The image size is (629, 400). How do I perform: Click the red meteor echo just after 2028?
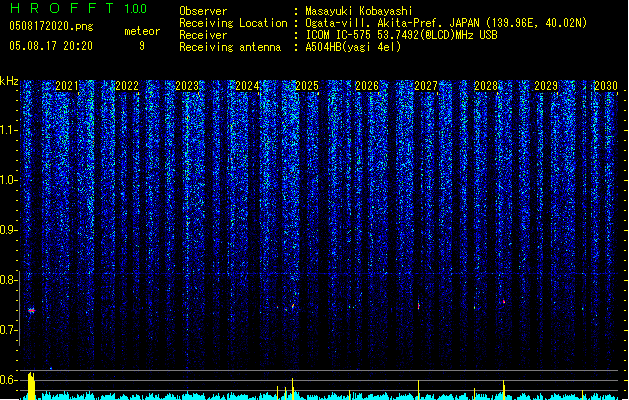tap(504, 301)
